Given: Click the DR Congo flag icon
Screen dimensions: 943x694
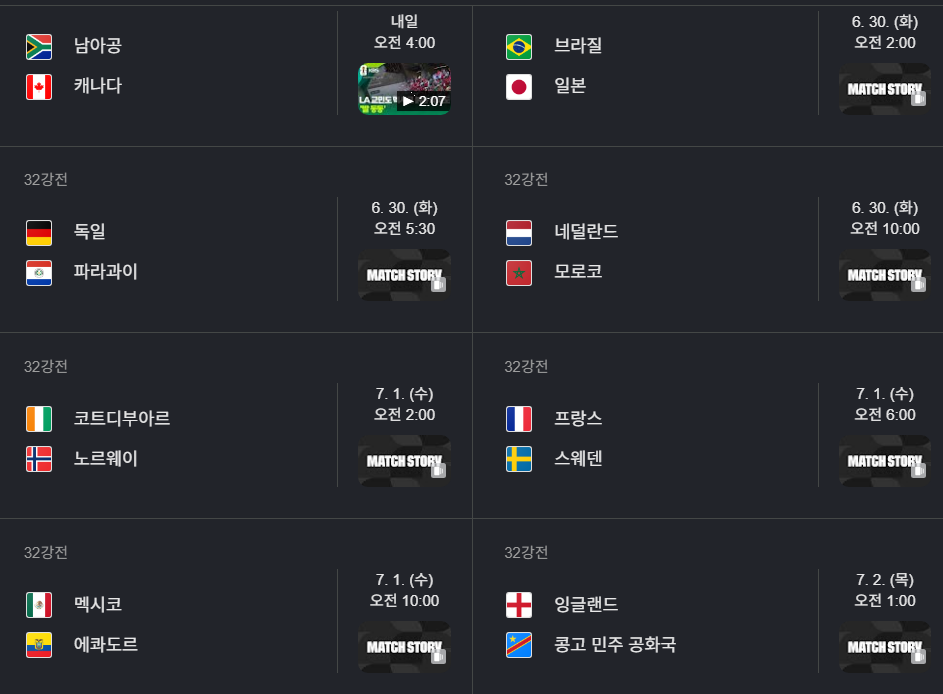Looking at the screenshot, I should pyautogui.click(x=519, y=645).
